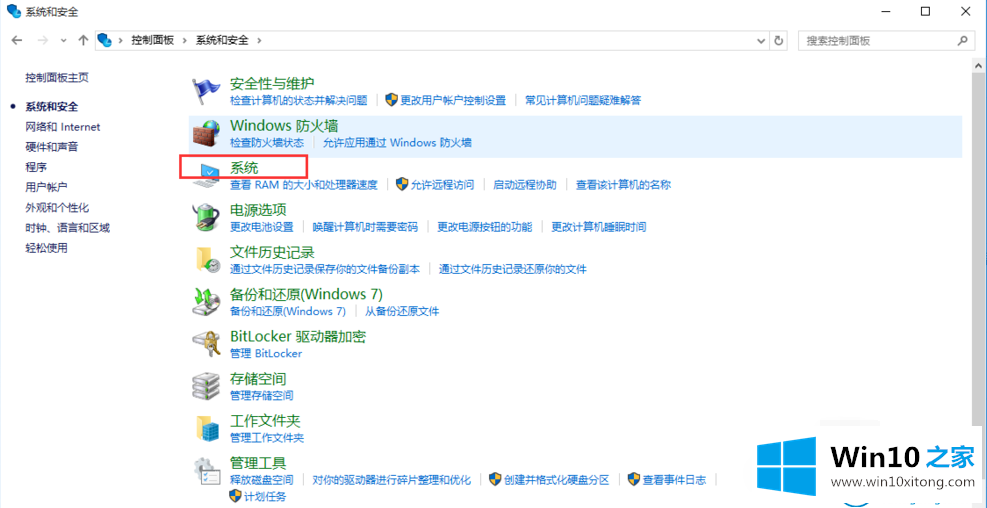
Task: Click 查看该计算机的名称 link
Action: pos(624,184)
